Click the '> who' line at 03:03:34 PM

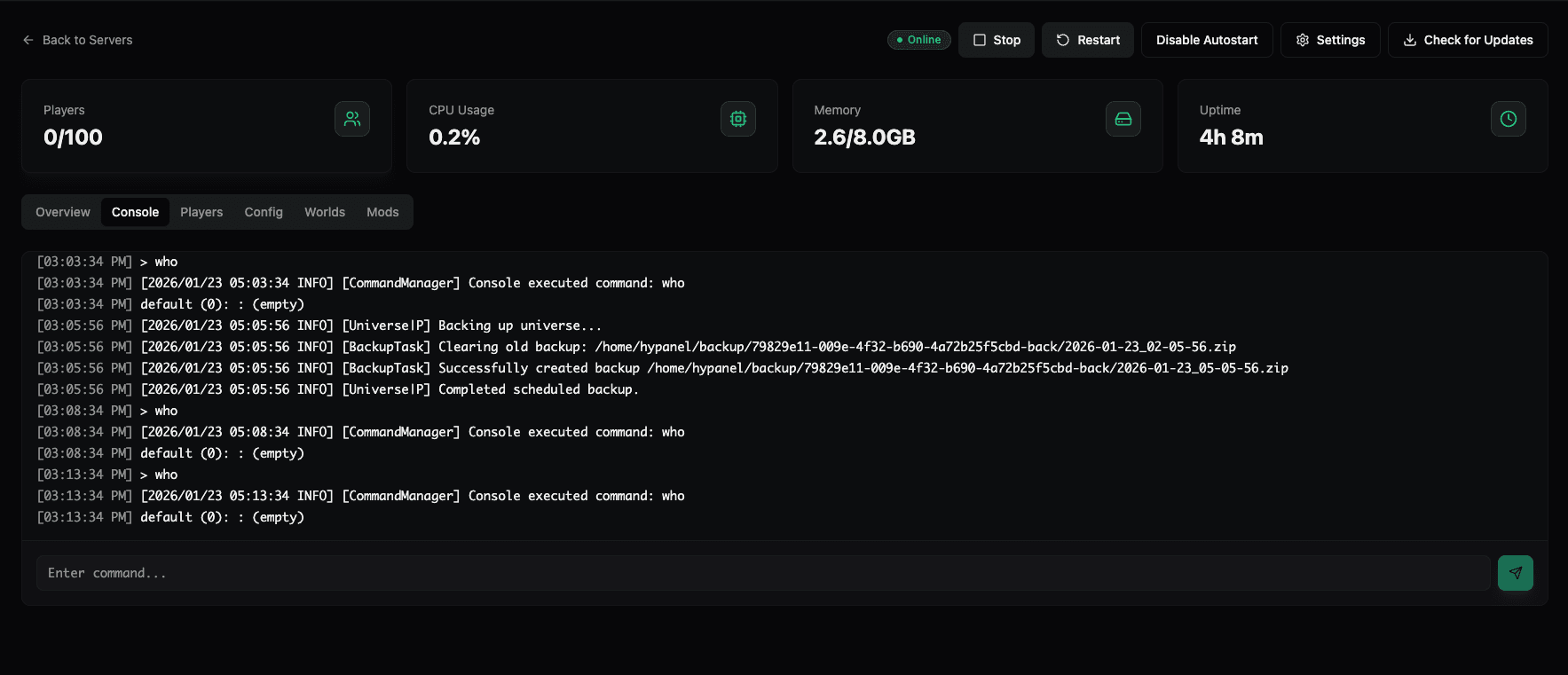[107, 262]
